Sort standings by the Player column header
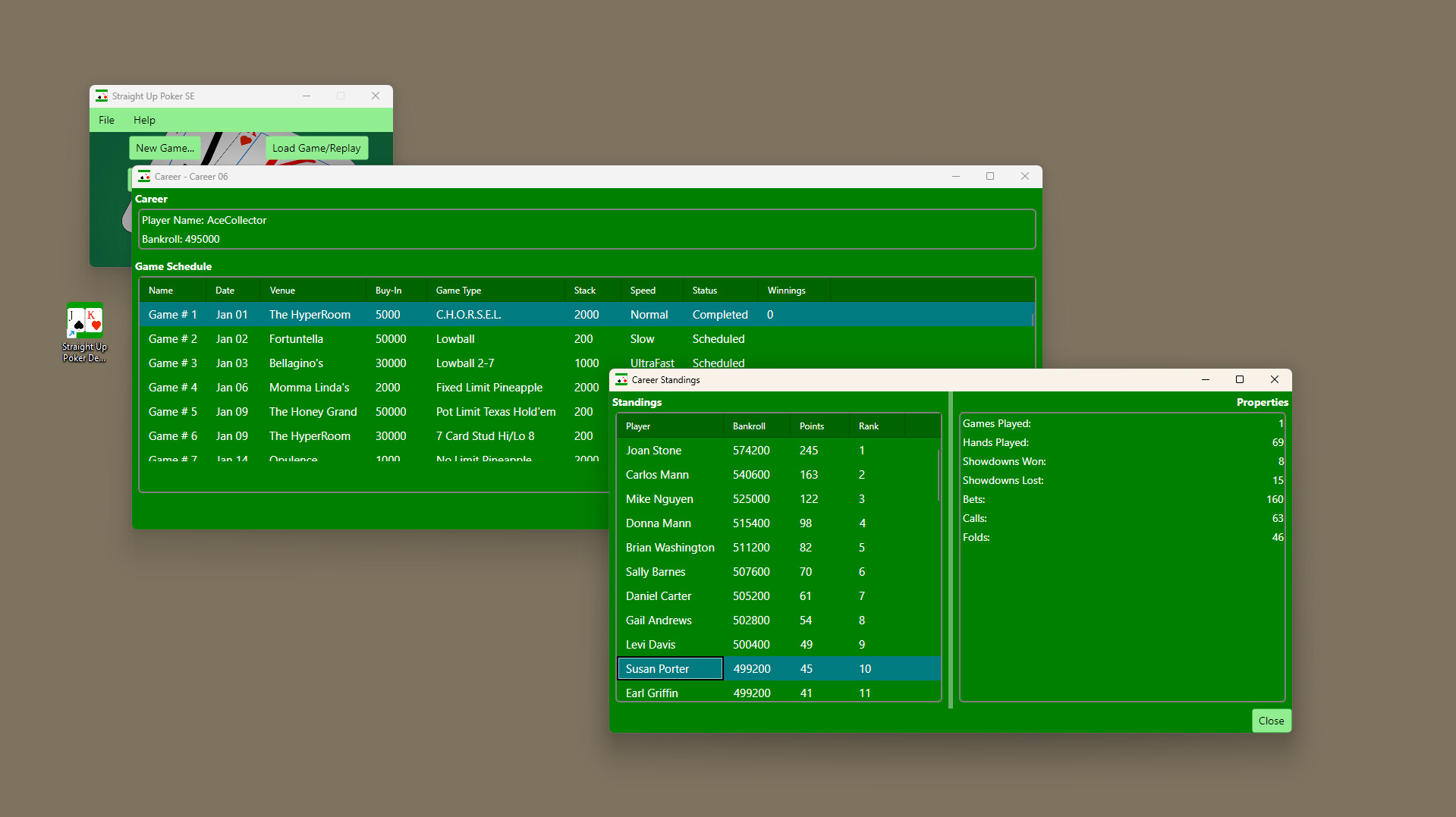The image size is (1456, 817). (638, 426)
